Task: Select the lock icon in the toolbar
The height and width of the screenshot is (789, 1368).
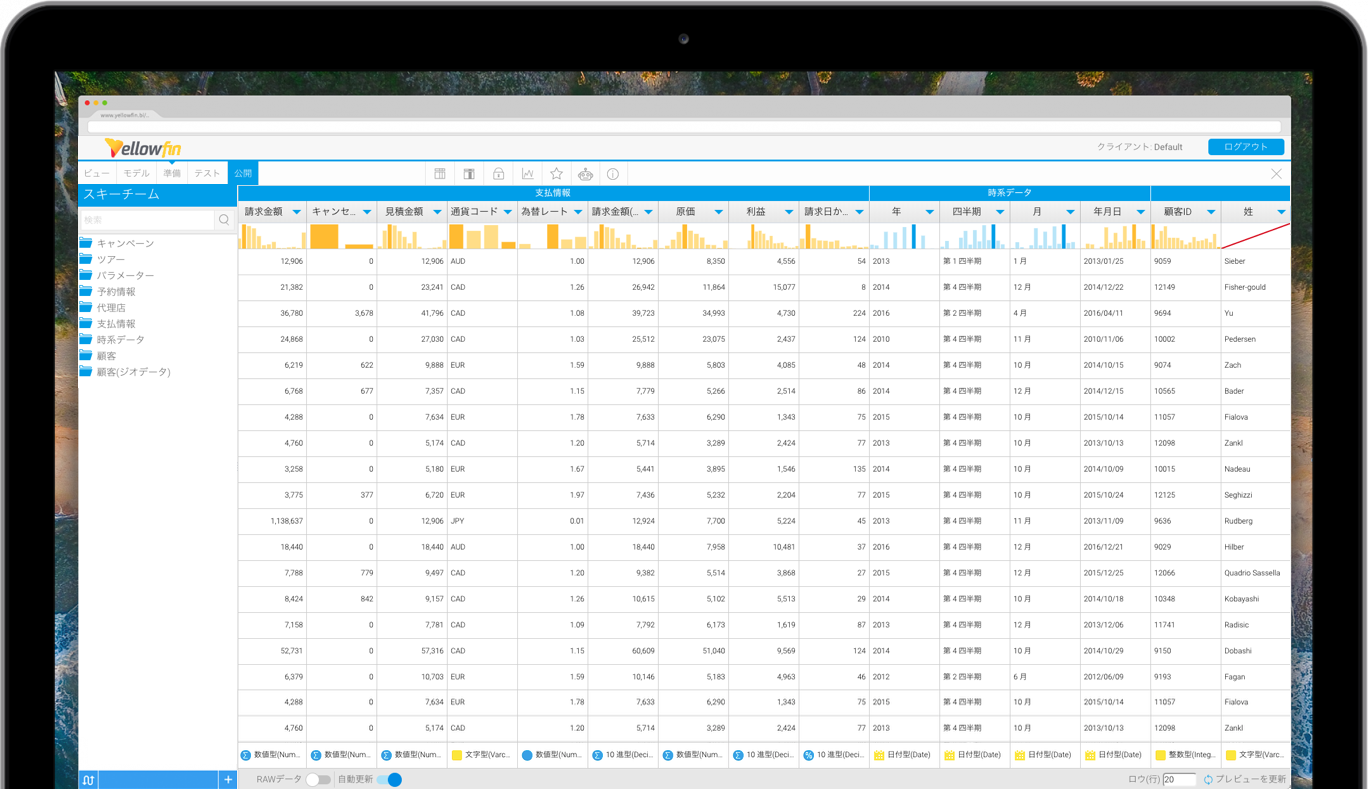Action: [498, 173]
